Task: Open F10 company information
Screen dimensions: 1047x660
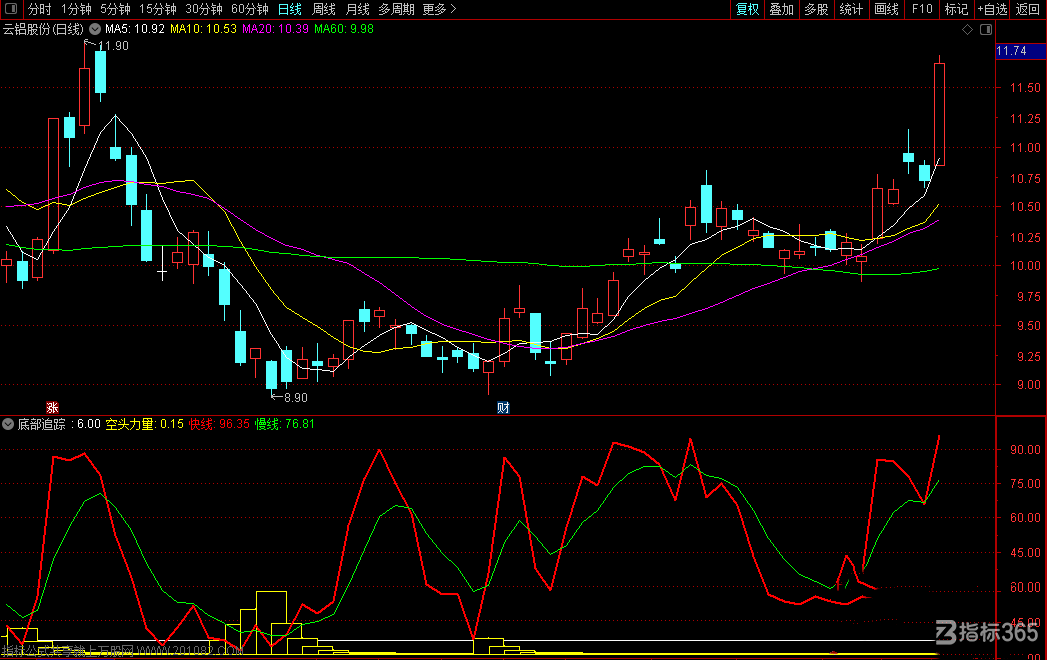Action: (922, 9)
